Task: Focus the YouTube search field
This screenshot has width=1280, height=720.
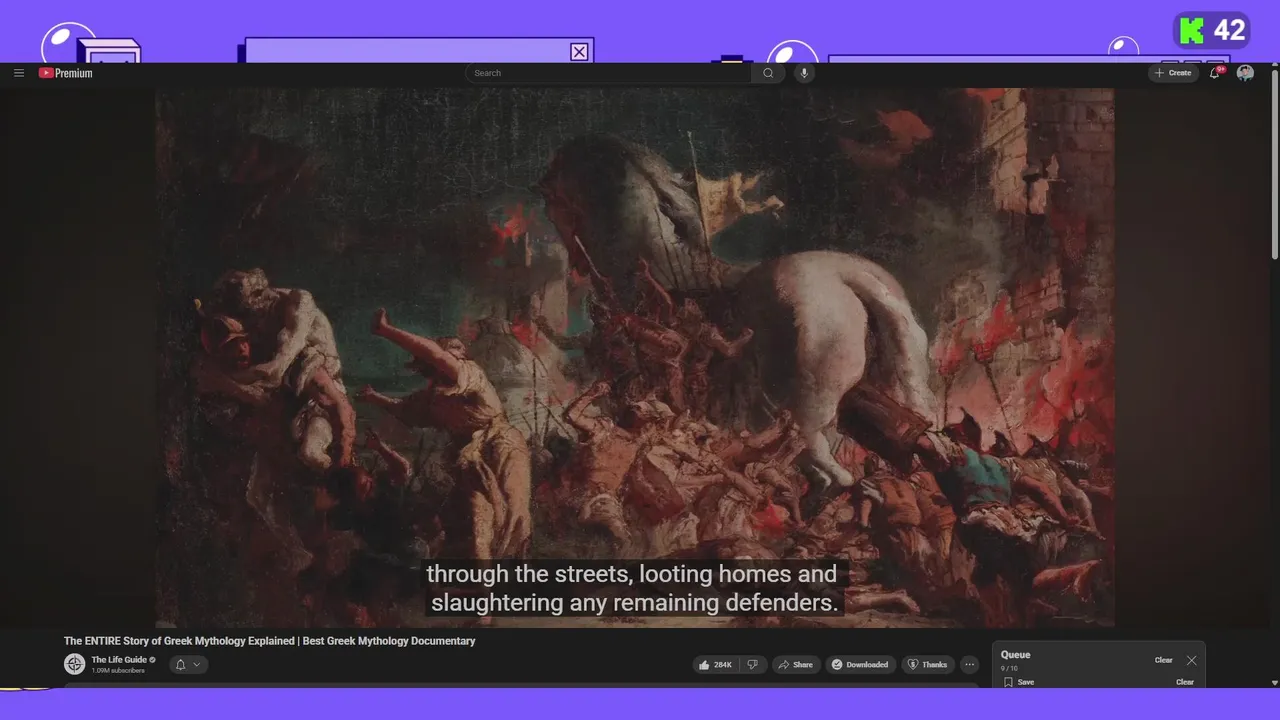Action: click(x=608, y=73)
